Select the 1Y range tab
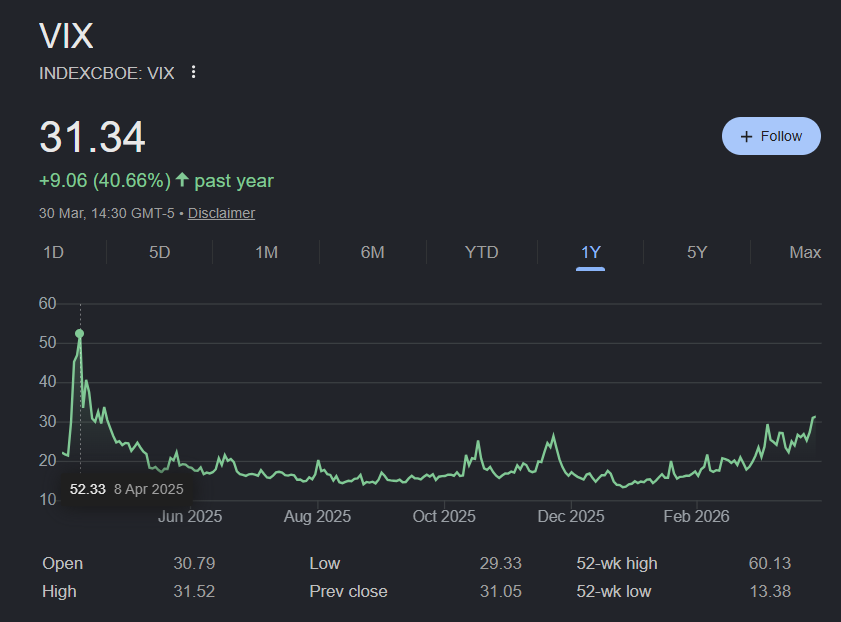The width and height of the screenshot is (841, 622). click(x=591, y=253)
